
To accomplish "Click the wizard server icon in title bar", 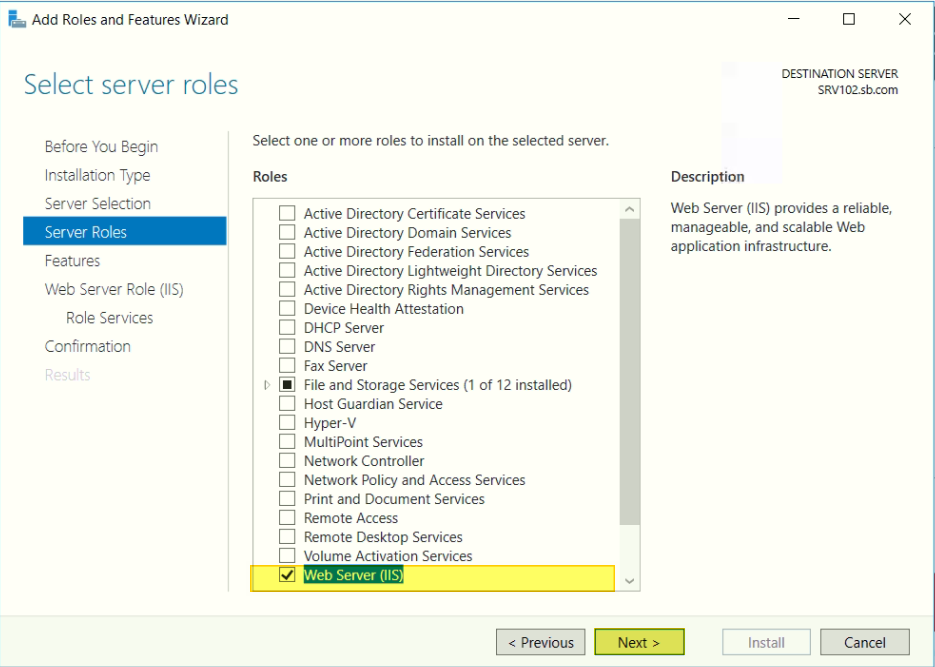I will coord(17,20).
